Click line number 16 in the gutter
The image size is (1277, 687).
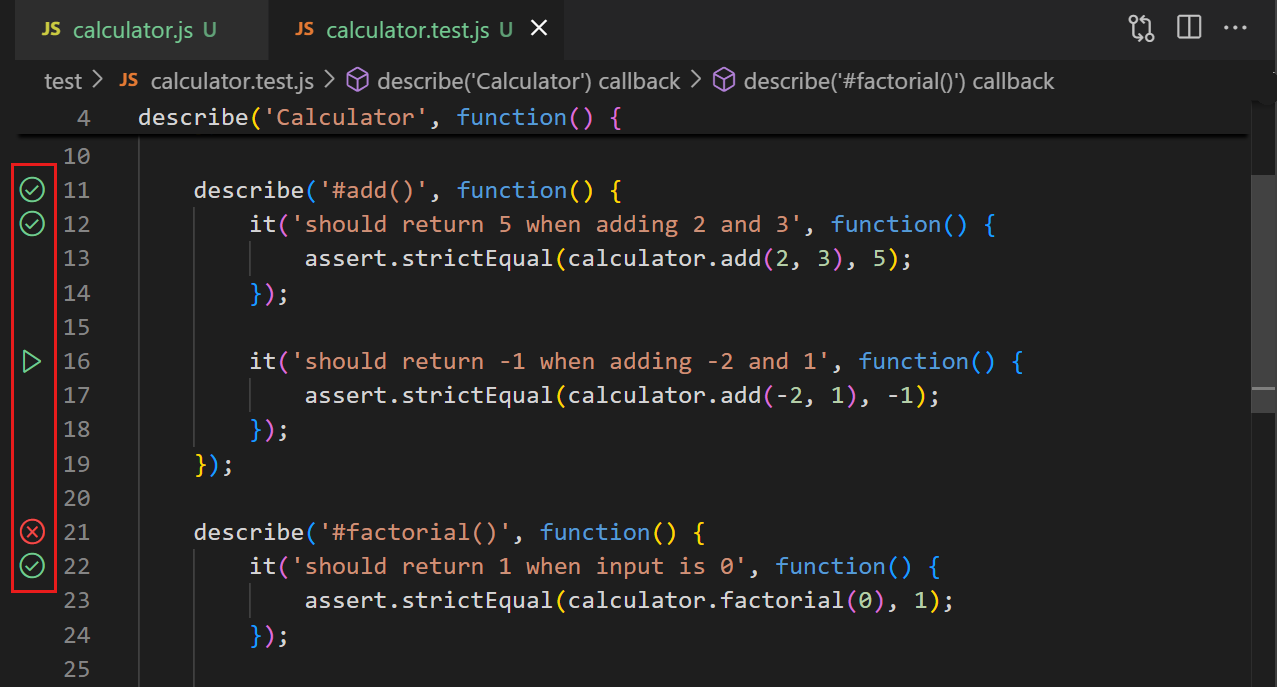(x=76, y=361)
